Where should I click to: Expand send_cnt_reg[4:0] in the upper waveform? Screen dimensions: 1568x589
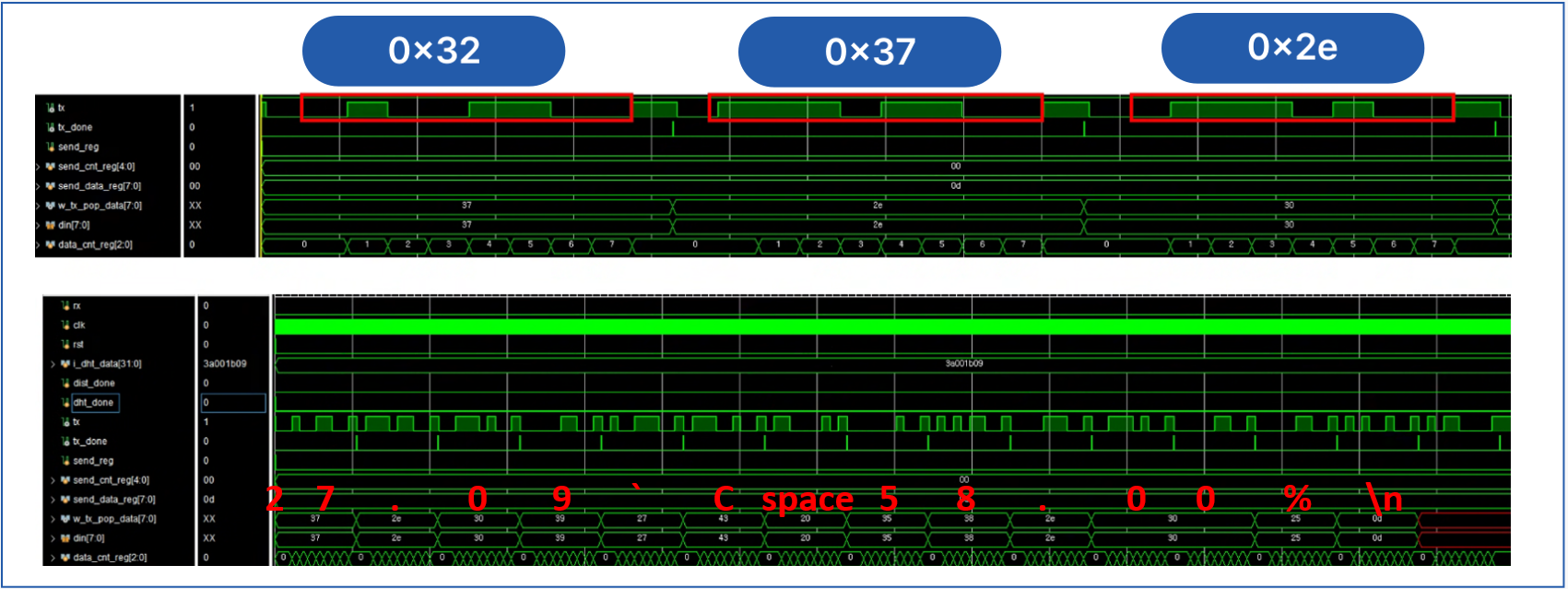tap(38, 167)
